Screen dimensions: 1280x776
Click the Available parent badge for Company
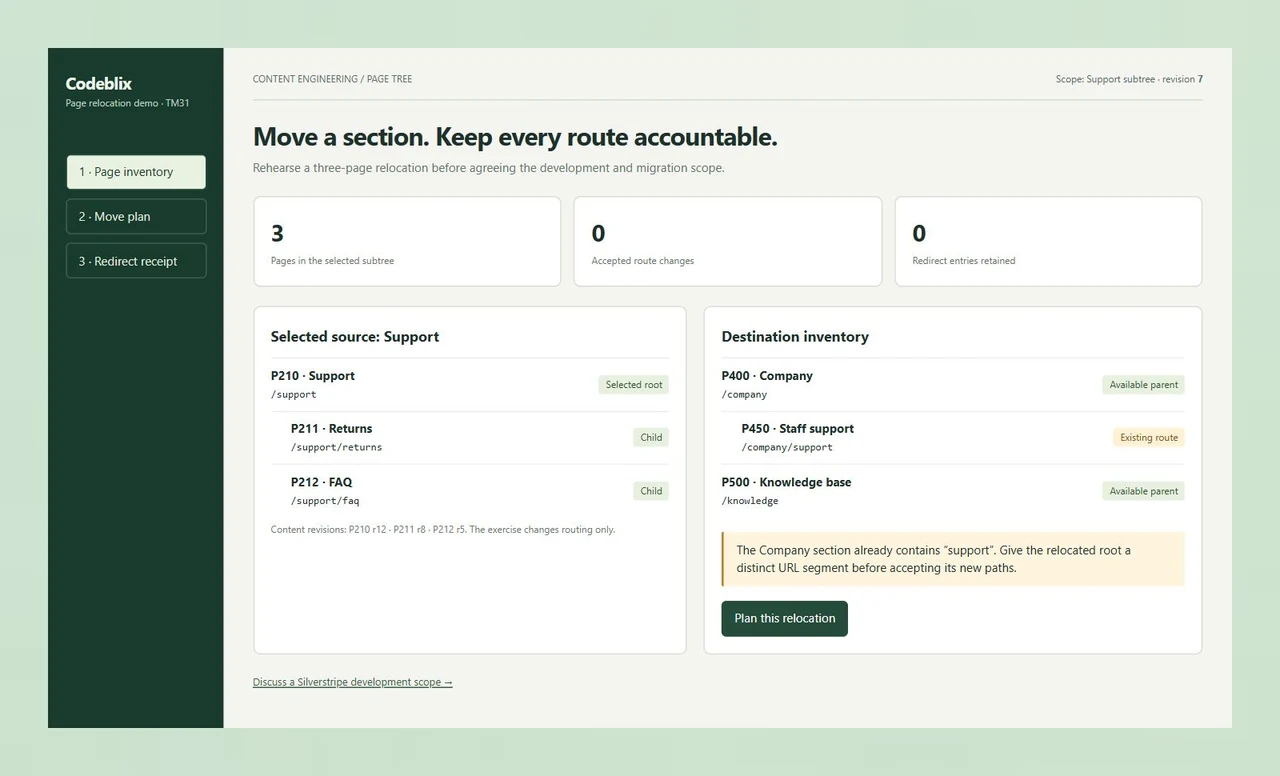coord(1144,385)
